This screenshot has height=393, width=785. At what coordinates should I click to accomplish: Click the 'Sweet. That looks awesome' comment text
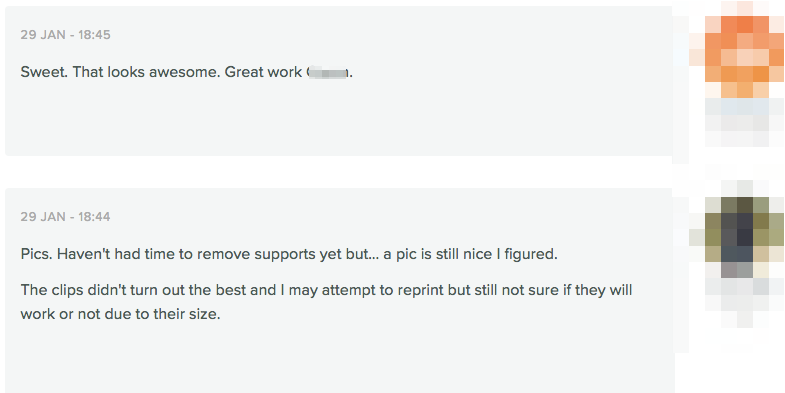pyautogui.click(x=187, y=73)
